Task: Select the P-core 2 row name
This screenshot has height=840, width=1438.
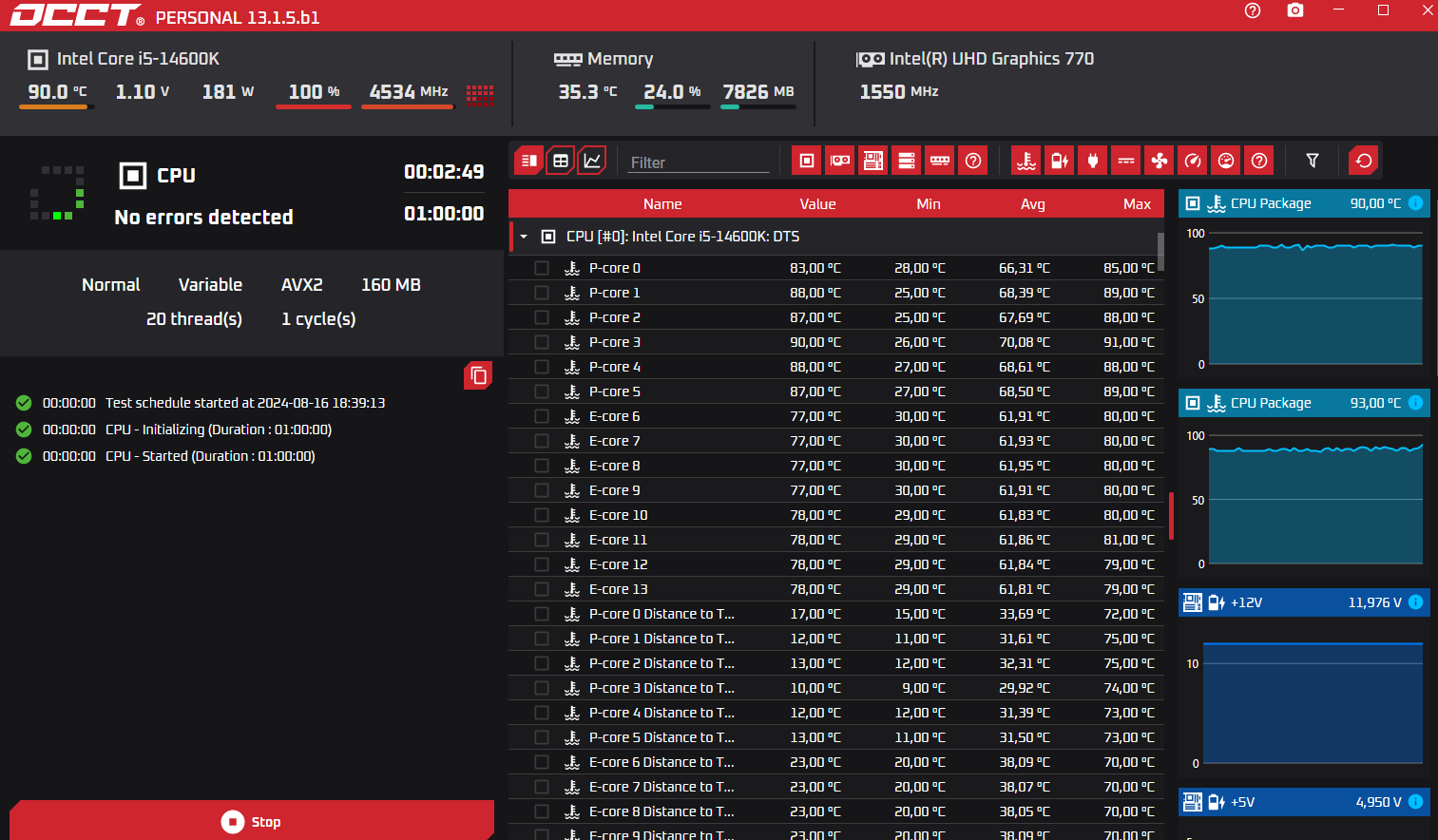Action: (614, 317)
